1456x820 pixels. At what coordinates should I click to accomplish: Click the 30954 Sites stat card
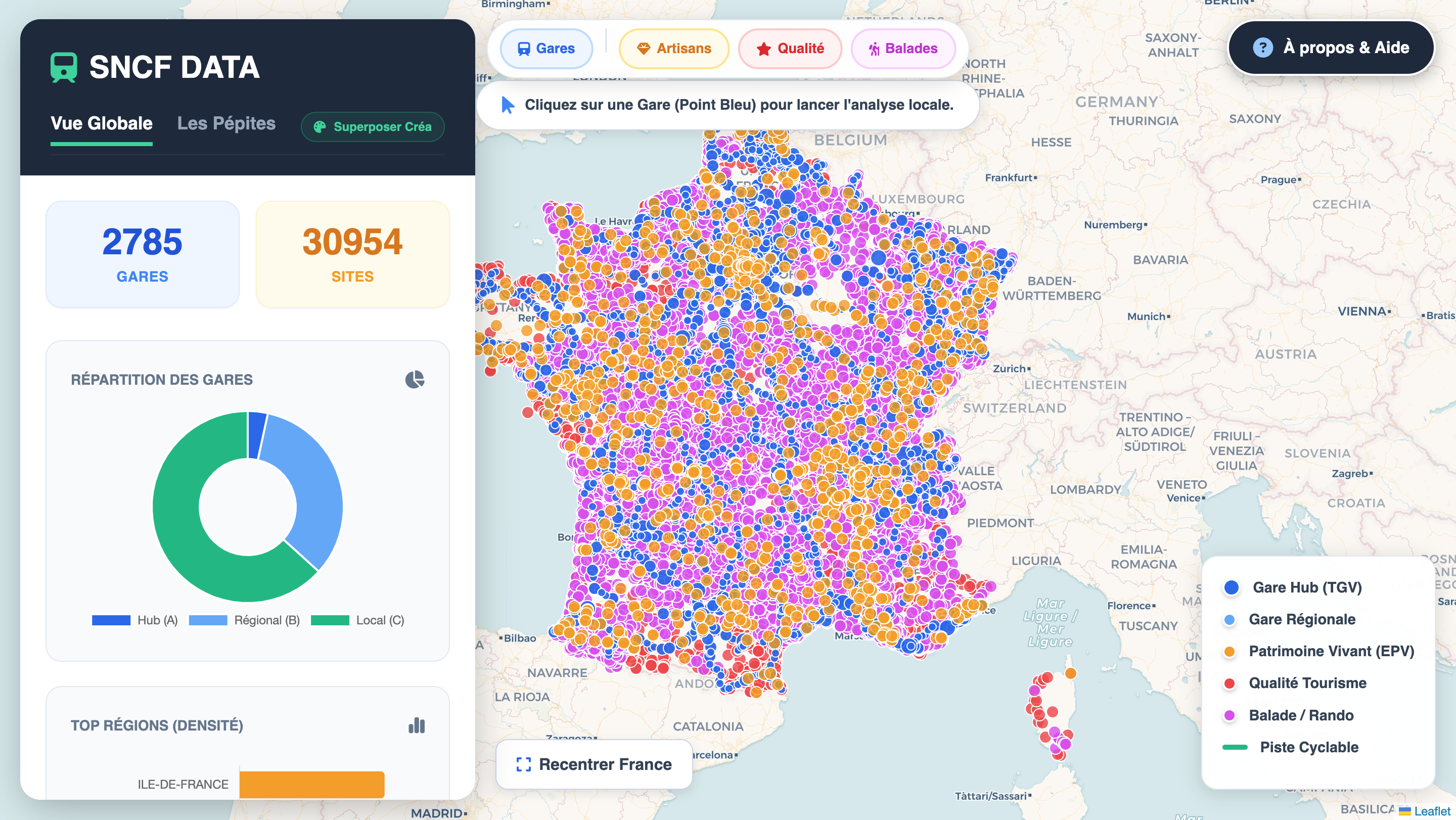(353, 254)
